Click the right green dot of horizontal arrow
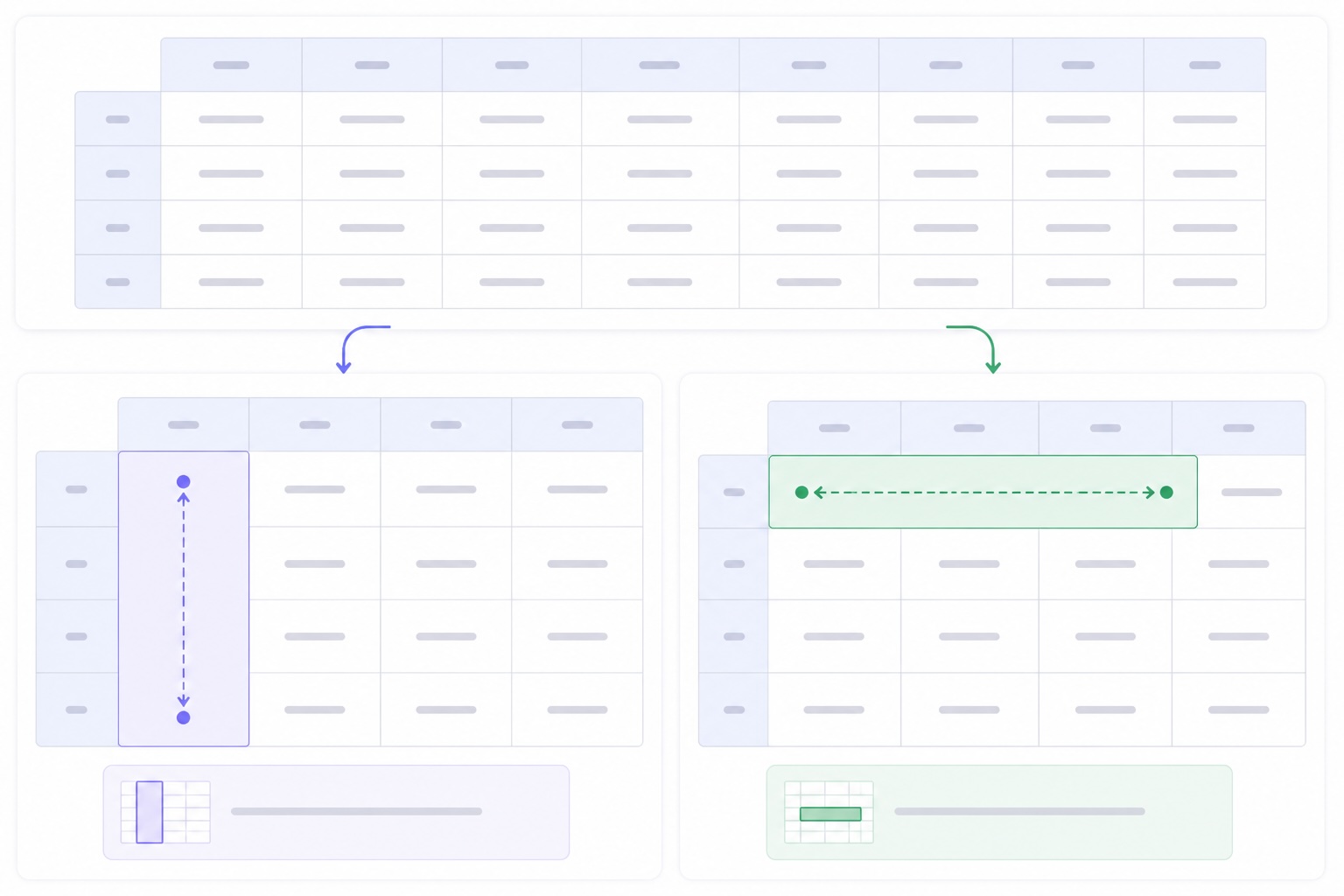The width and height of the screenshot is (1344, 896). pyautogui.click(x=1166, y=493)
